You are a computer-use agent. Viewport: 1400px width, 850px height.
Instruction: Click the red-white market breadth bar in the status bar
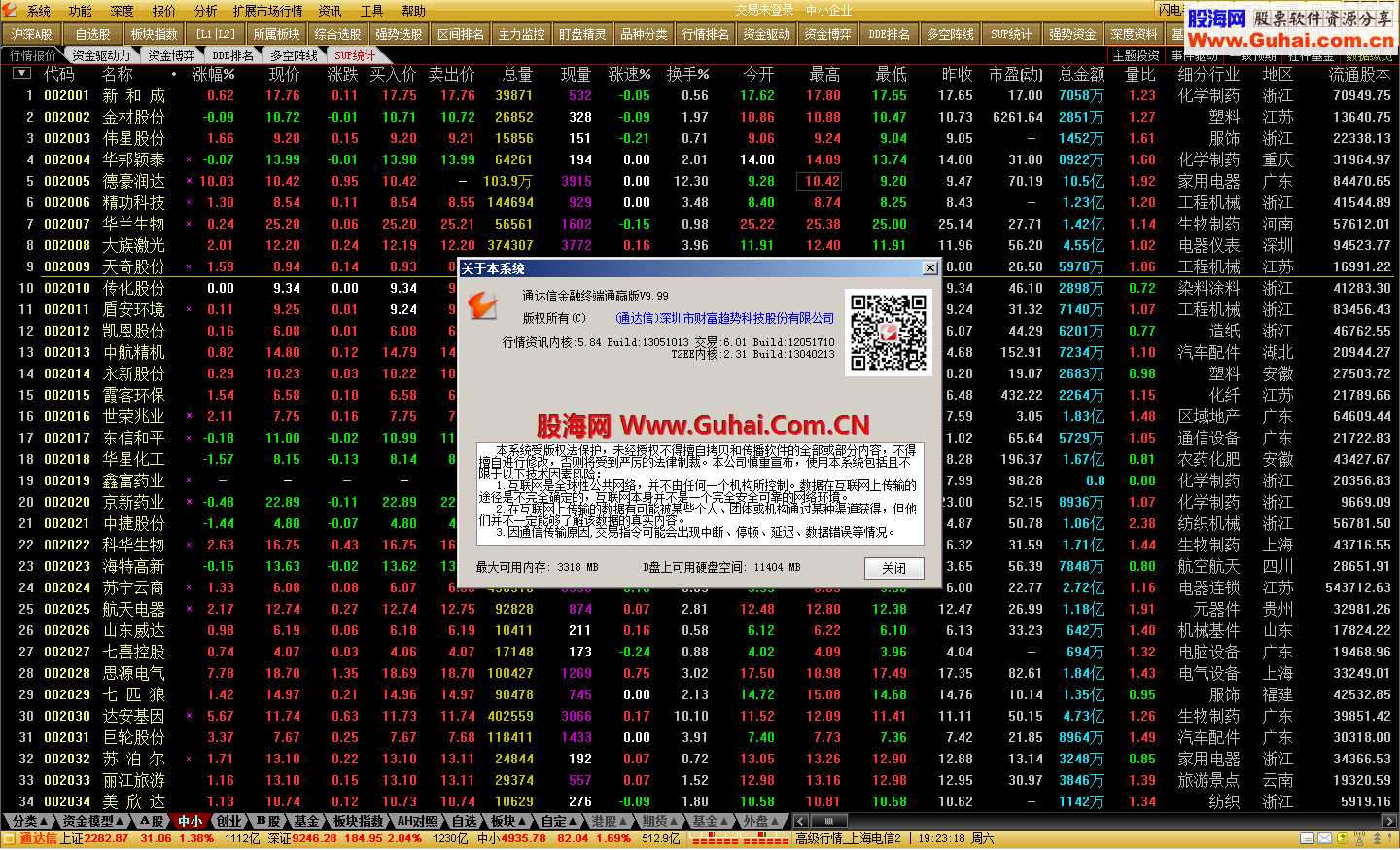739,838
